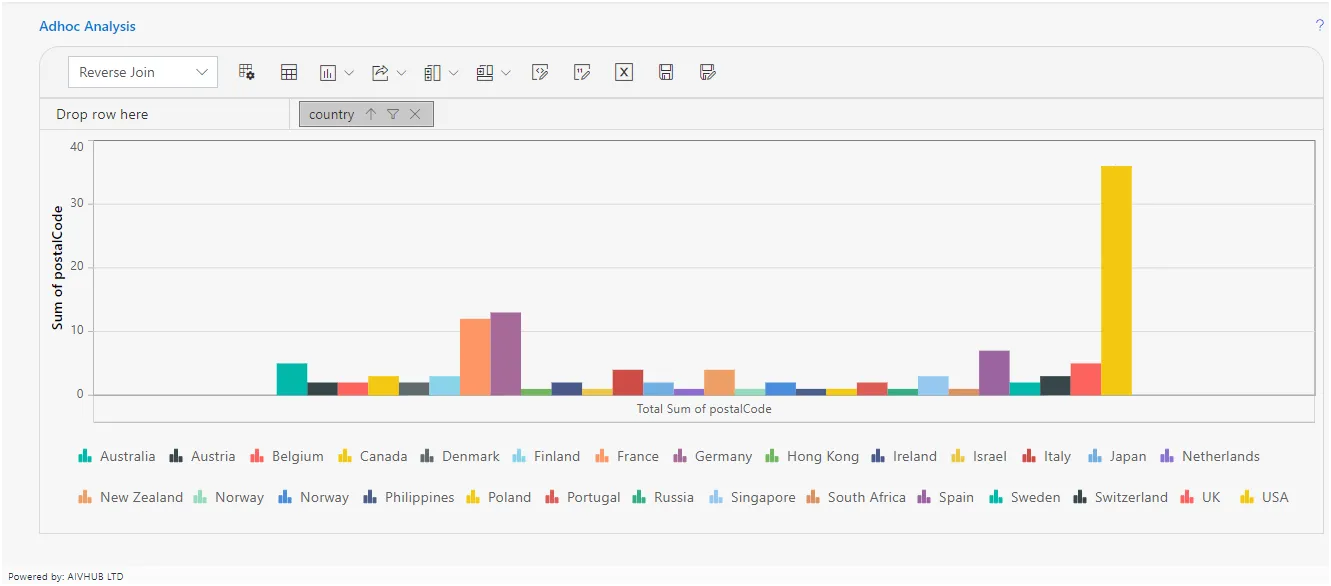Hide the Poland series in legend
The width and height of the screenshot is (1331, 586).
[499, 497]
